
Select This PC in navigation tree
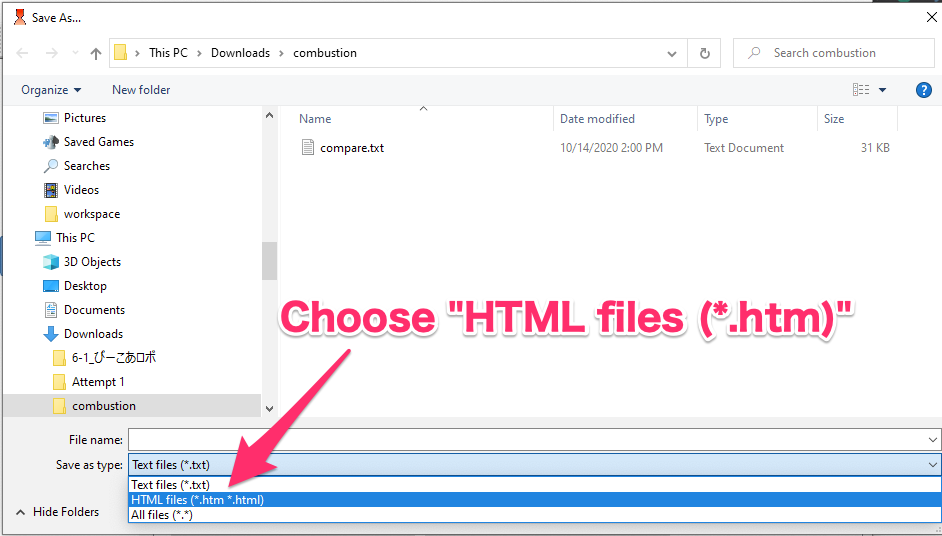(x=75, y=238)
